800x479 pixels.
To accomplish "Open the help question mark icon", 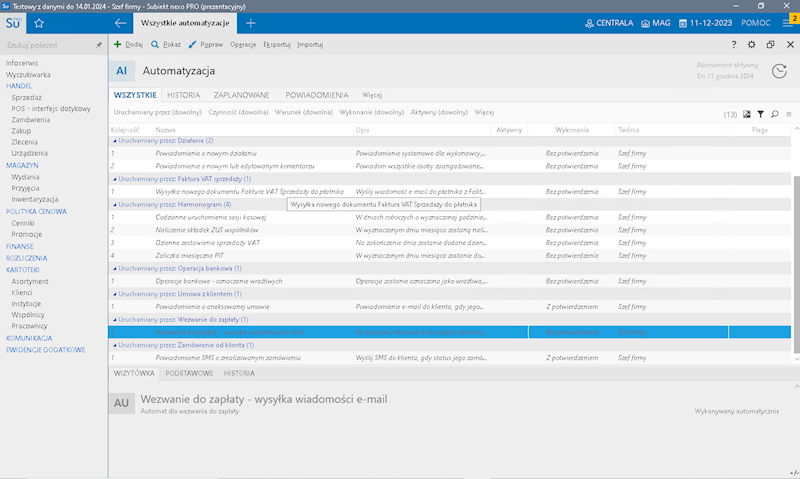I will pos(734,44).
